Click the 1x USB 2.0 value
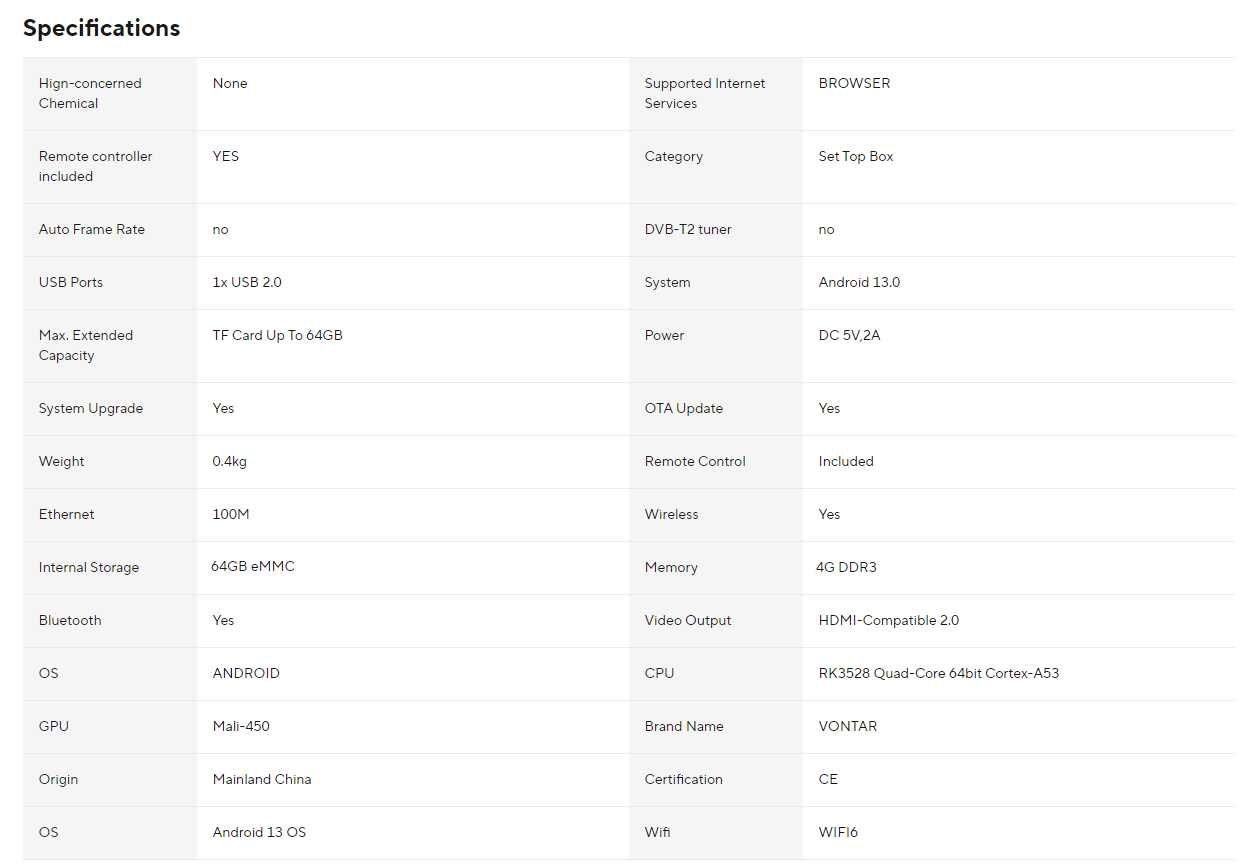 point(246,282)
